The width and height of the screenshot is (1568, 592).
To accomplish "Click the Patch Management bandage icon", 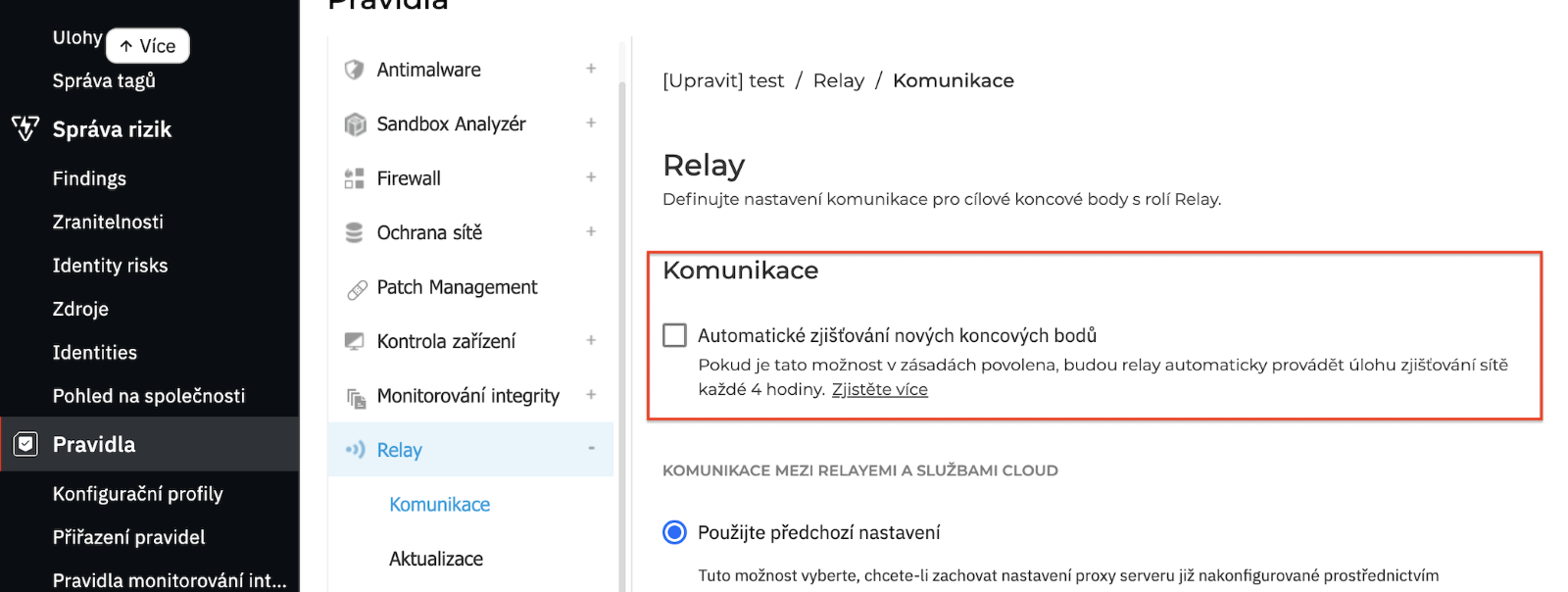I will click(x=357, y=289).
